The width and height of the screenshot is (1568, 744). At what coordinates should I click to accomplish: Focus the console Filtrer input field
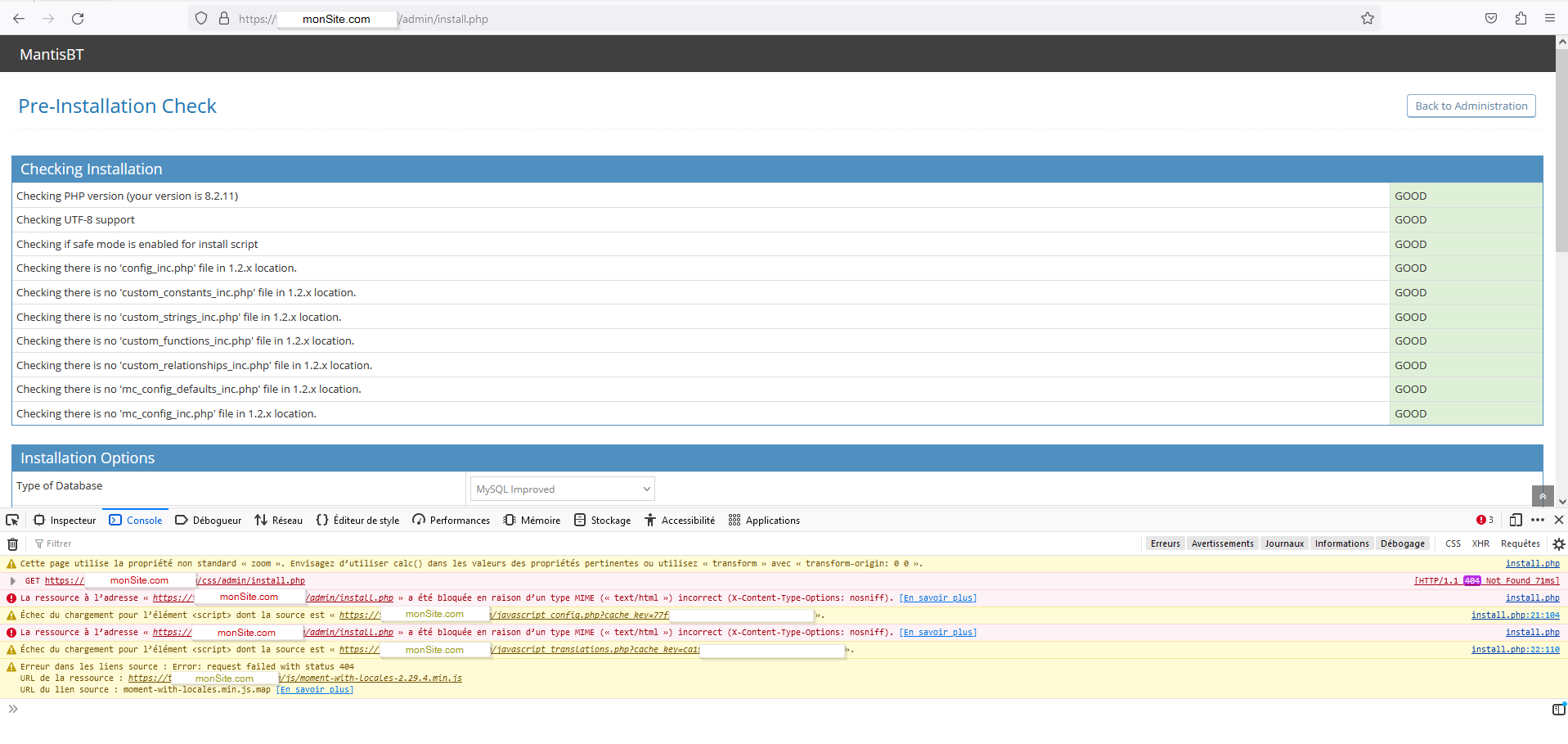pyautogui.click(x=164, y=543)
